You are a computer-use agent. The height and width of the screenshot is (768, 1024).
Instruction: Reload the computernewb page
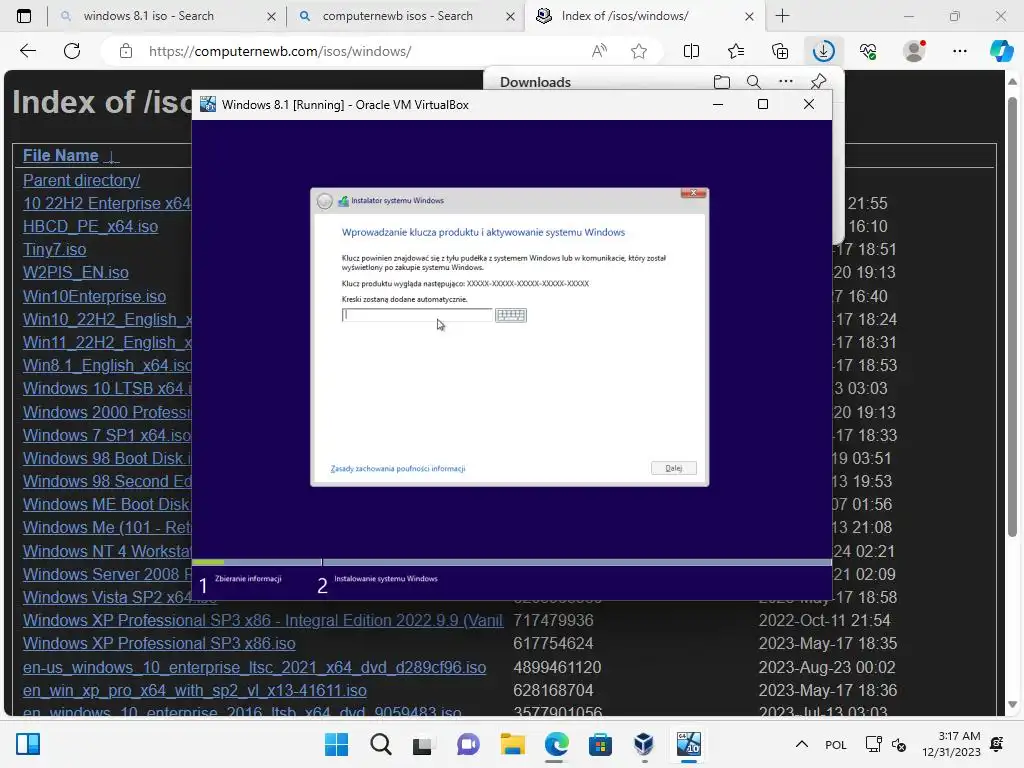[72, 51]
